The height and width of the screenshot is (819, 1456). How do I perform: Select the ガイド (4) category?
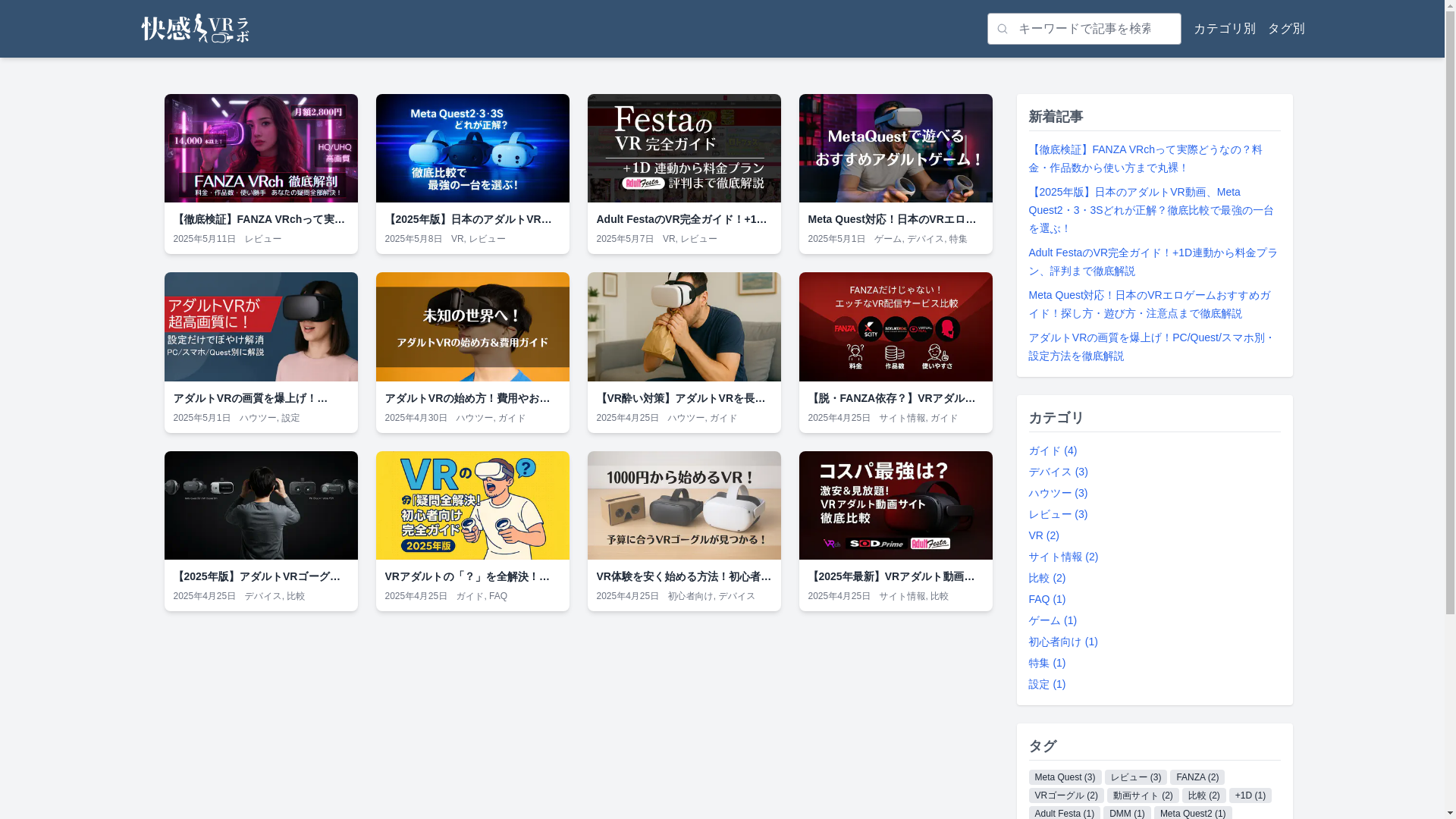[x=1053, y=450]
